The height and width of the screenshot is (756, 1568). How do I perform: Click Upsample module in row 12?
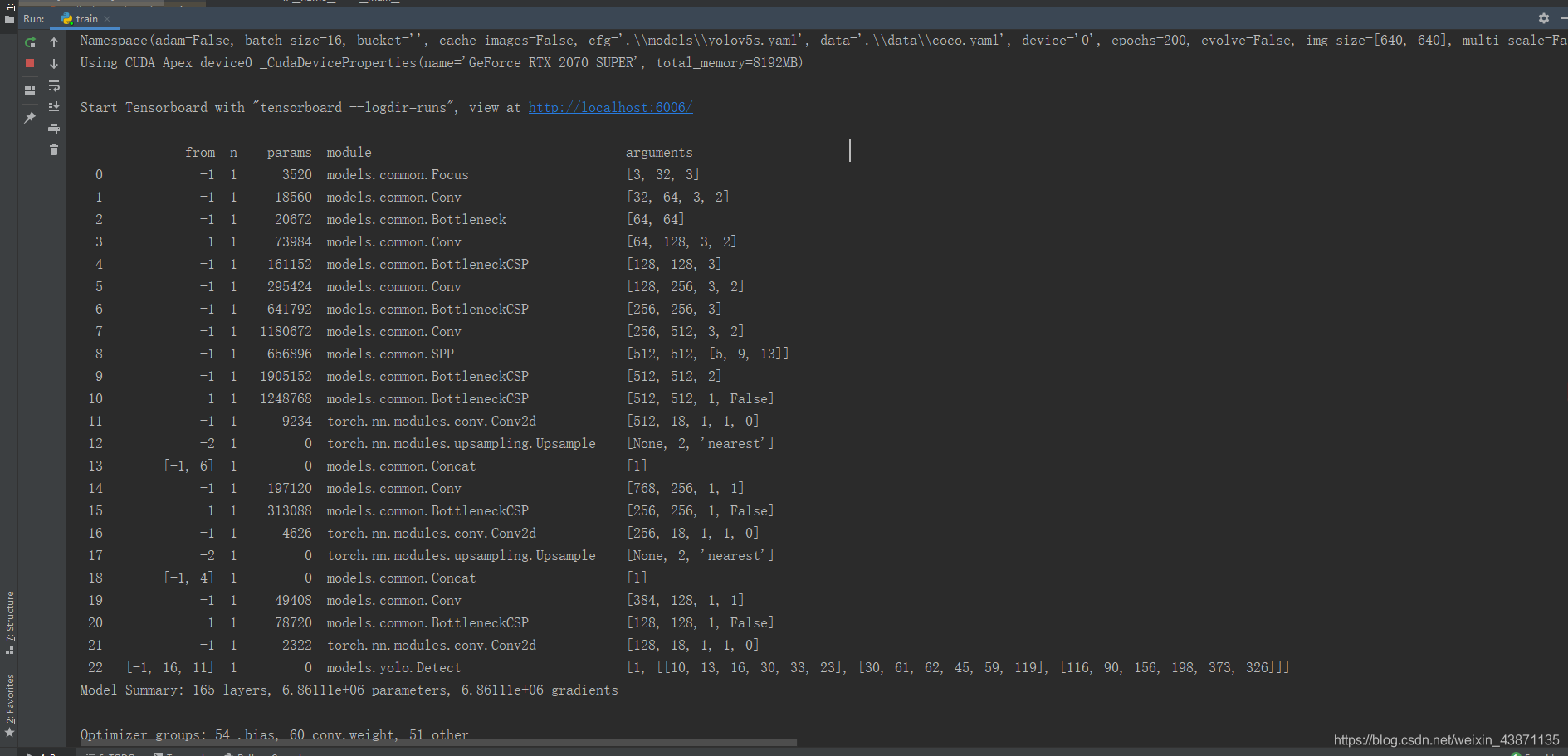click(x=462, y=443)
